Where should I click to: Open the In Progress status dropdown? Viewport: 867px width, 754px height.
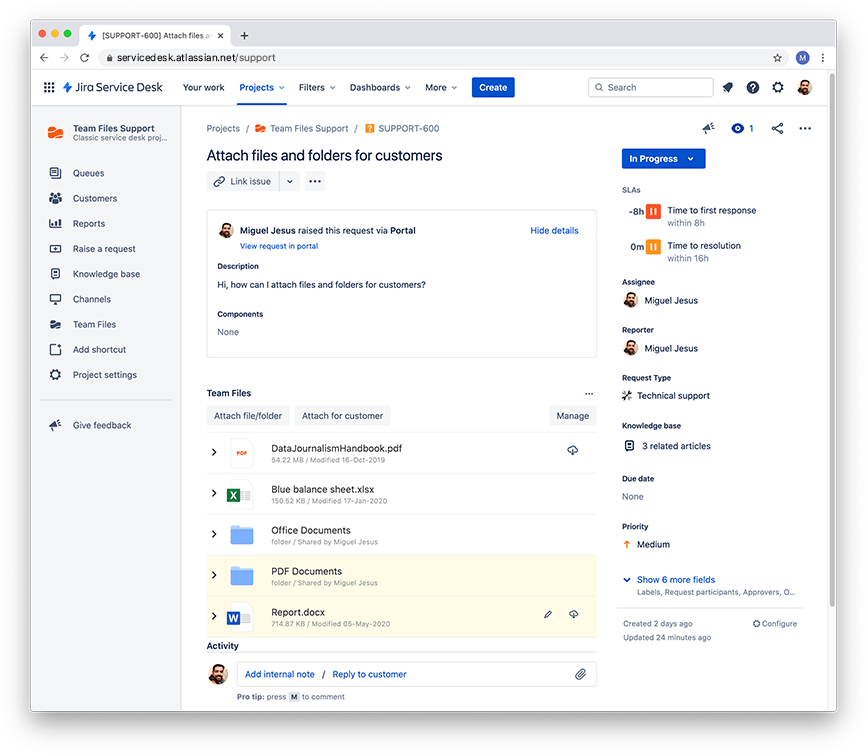tap(663, 159)
